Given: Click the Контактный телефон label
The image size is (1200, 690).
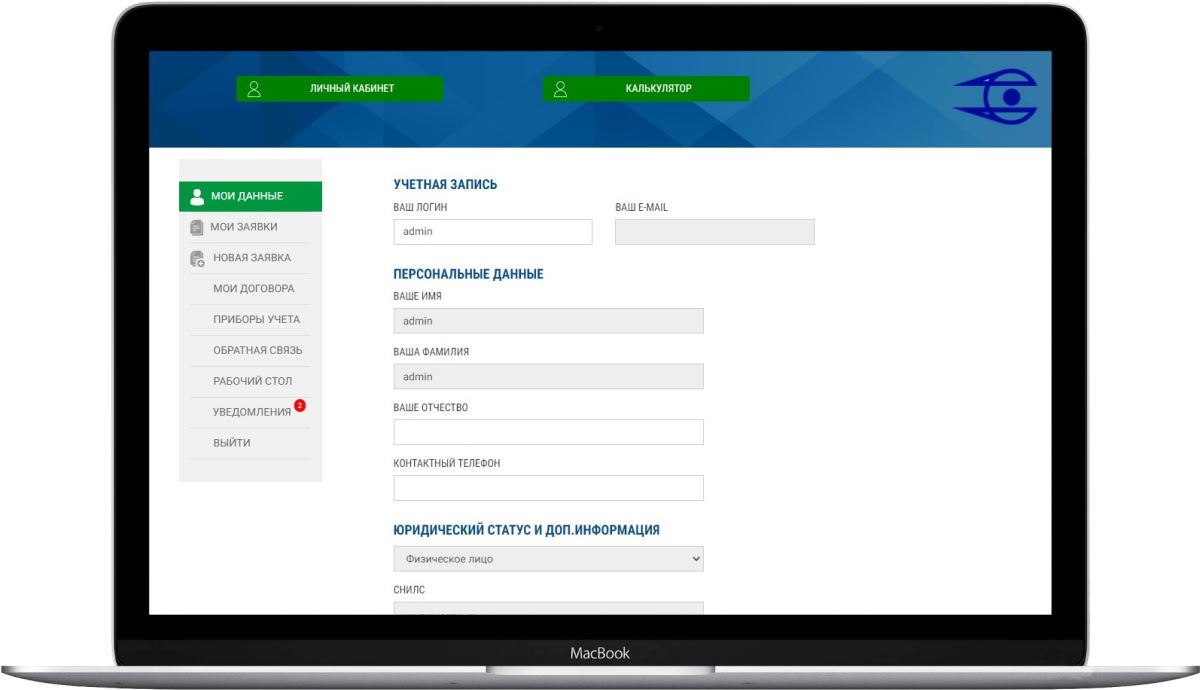Looking at the screenshot, I should tap(447, 464).
